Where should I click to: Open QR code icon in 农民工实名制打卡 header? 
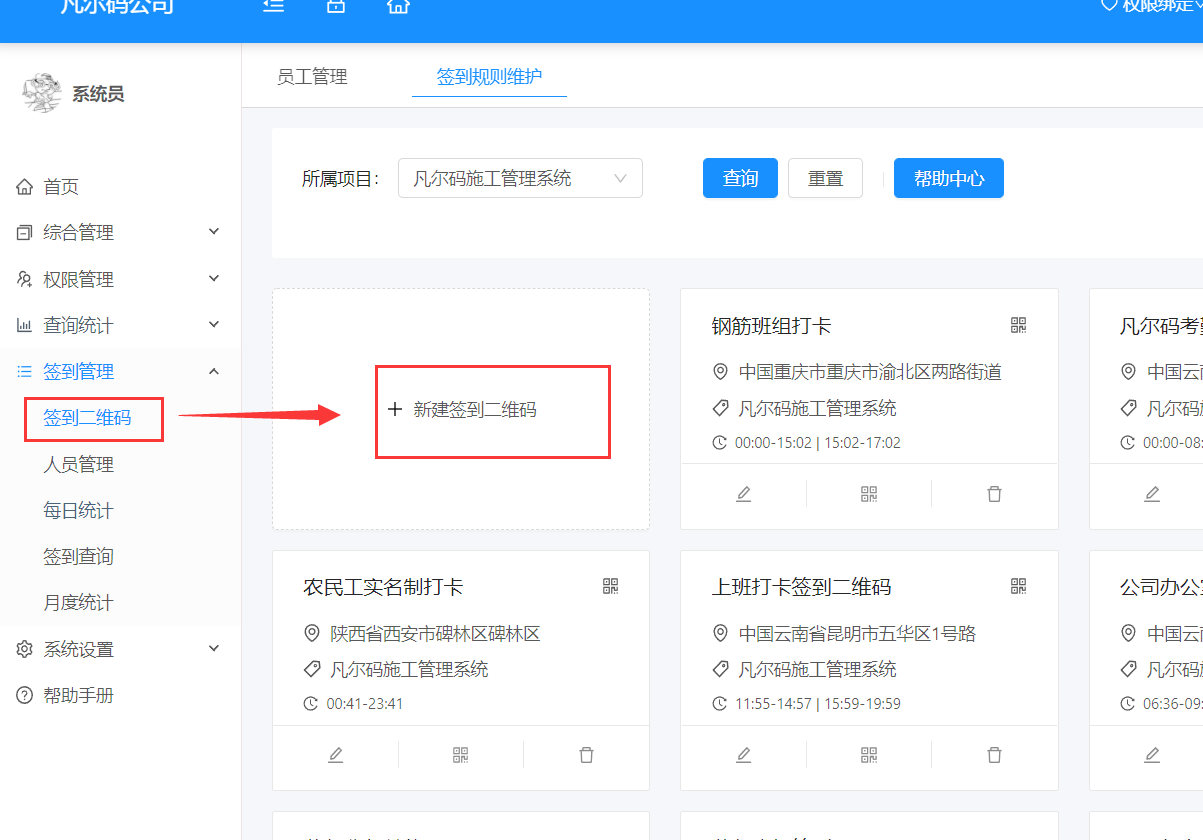[x=611, y=586]
